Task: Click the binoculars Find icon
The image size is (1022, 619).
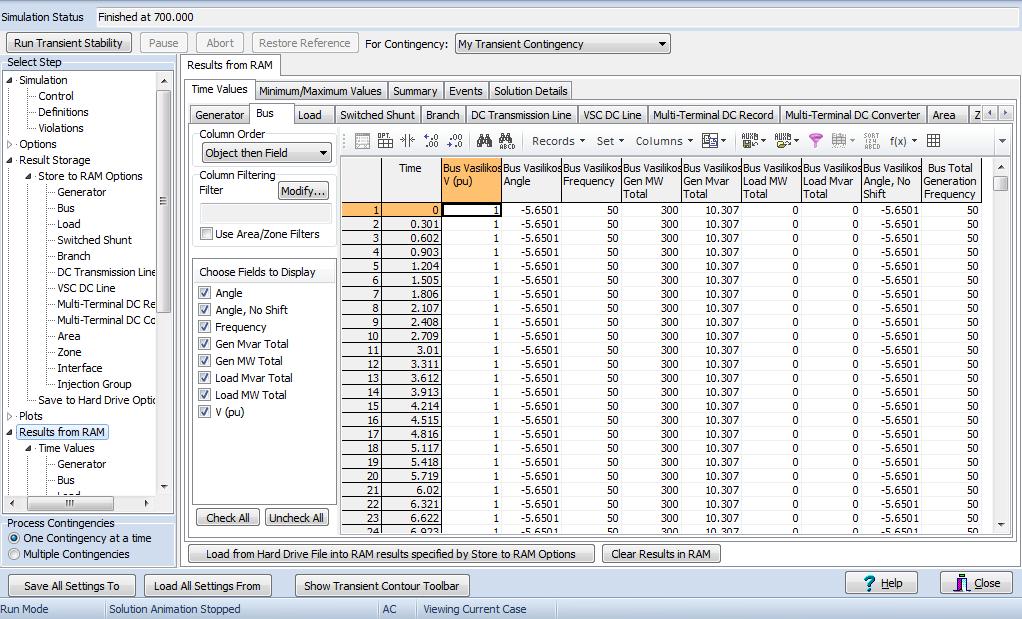Action: (x=484, y=141)
